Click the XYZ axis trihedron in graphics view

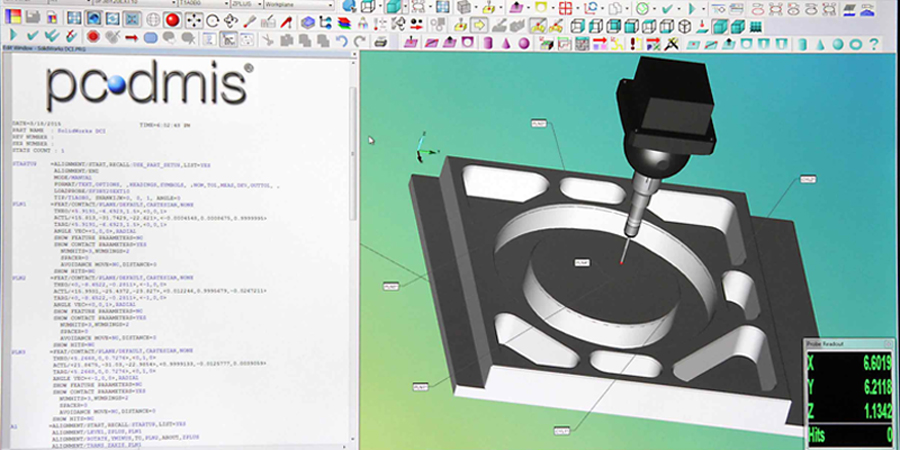coord(424,148)
